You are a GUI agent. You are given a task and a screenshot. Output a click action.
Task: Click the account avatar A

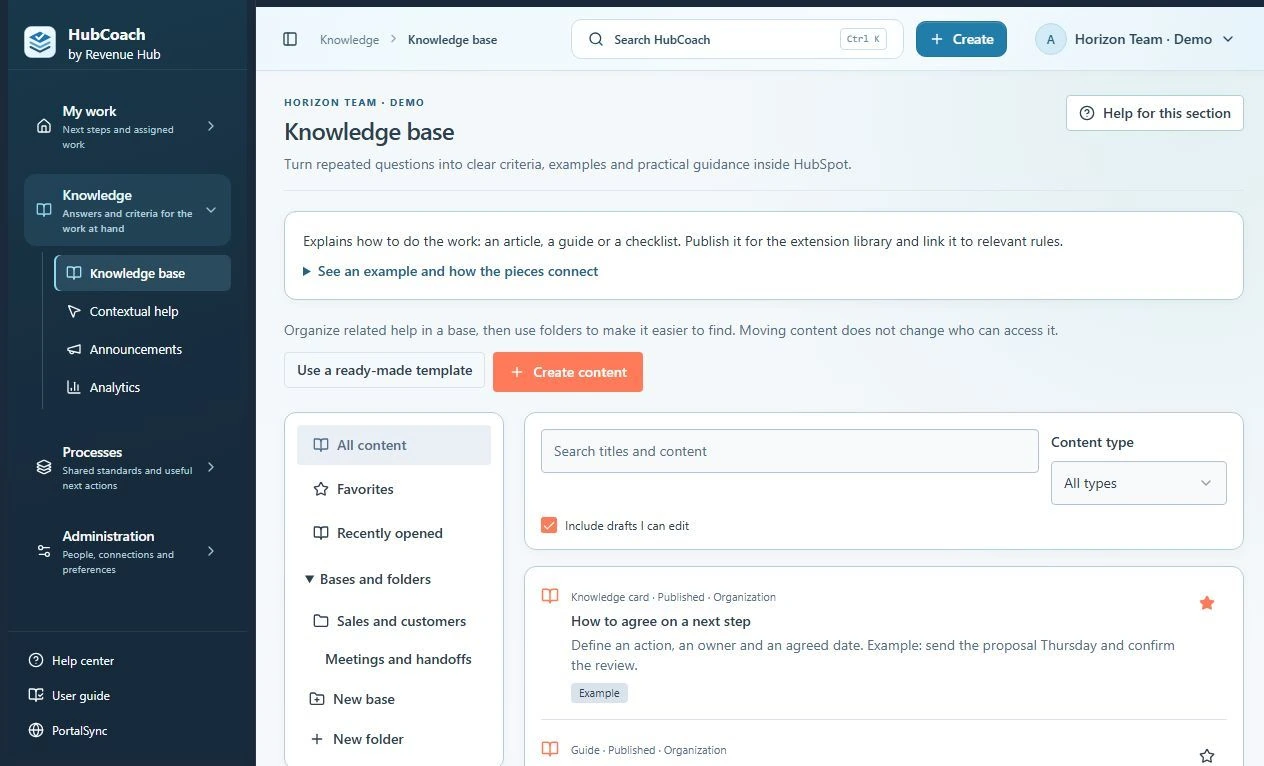tap(1050, 39)
